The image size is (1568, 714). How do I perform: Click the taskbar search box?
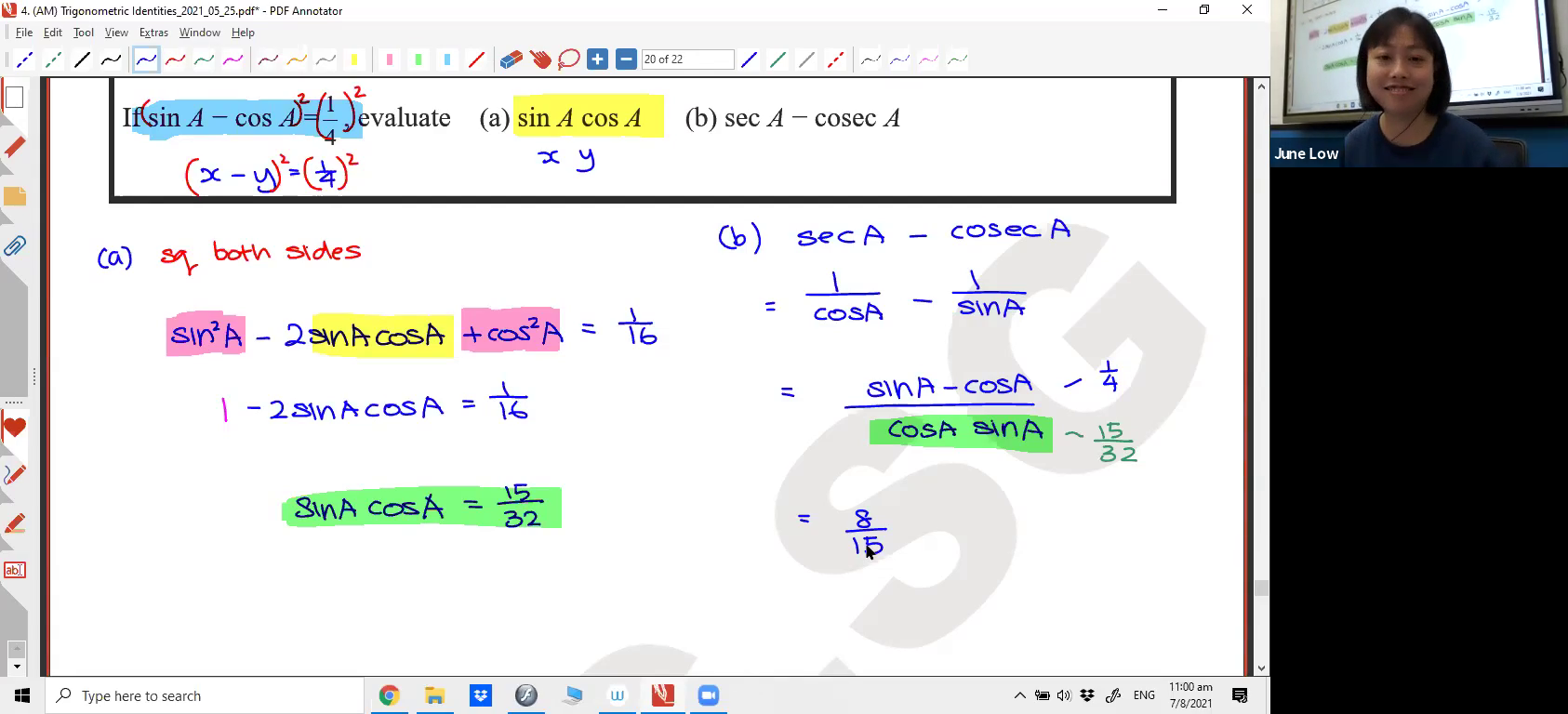point(205,695)
